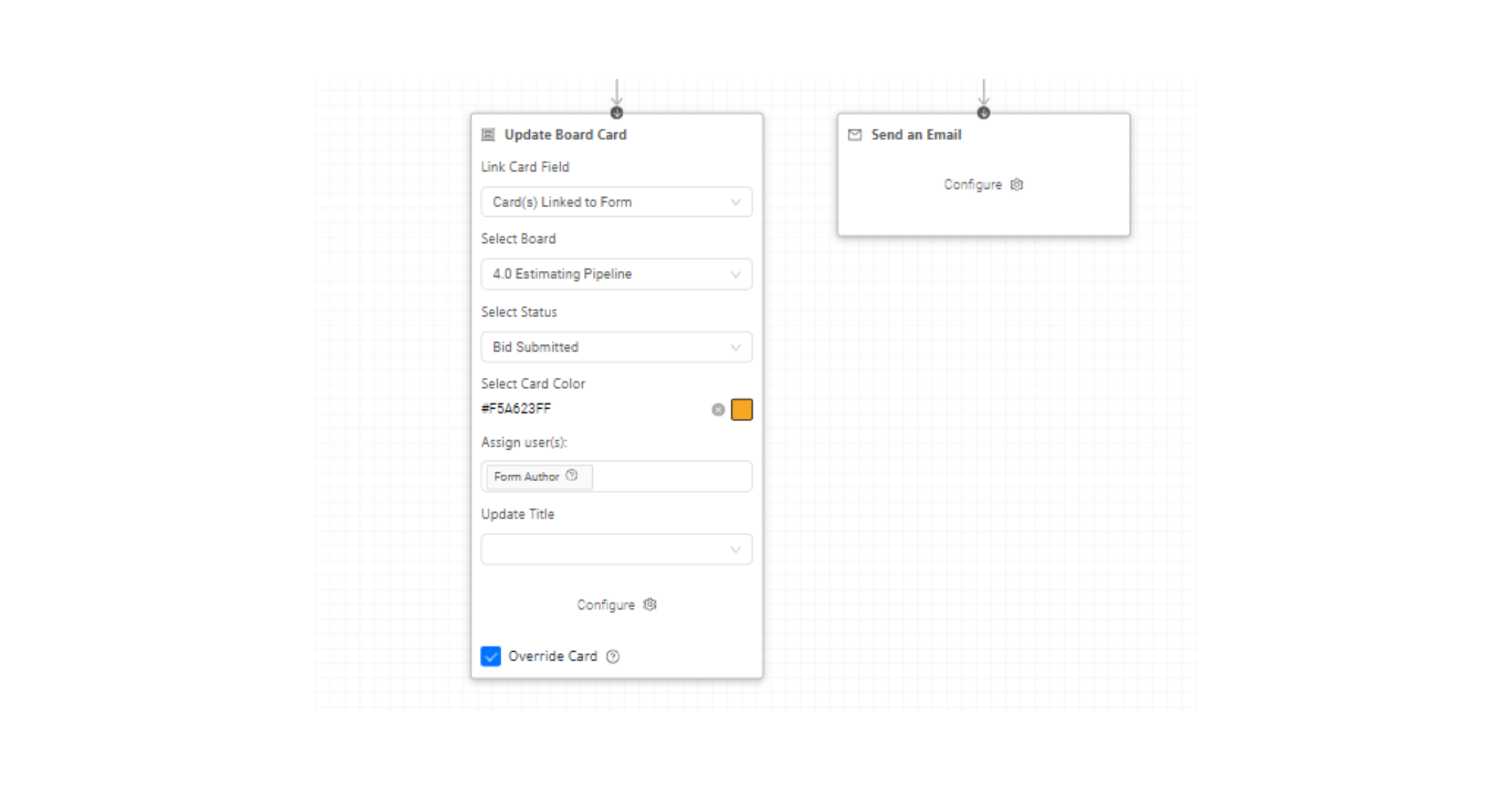Image resolution: width=1512 pixels, height=791 pixels.
Task: Click the #F5A623FF color hex value
Action: [516, 409]
